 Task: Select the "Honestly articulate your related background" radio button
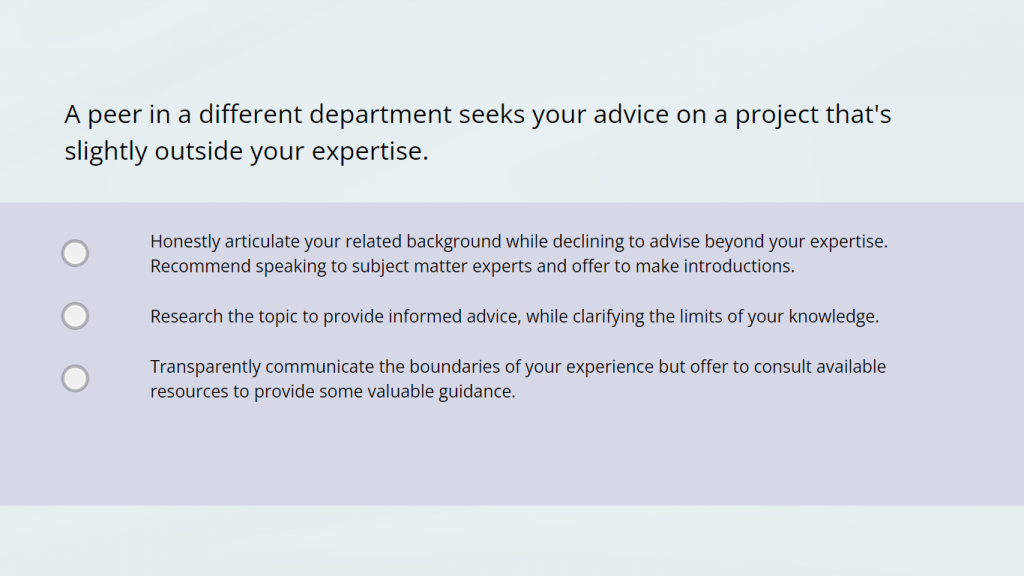75,253
